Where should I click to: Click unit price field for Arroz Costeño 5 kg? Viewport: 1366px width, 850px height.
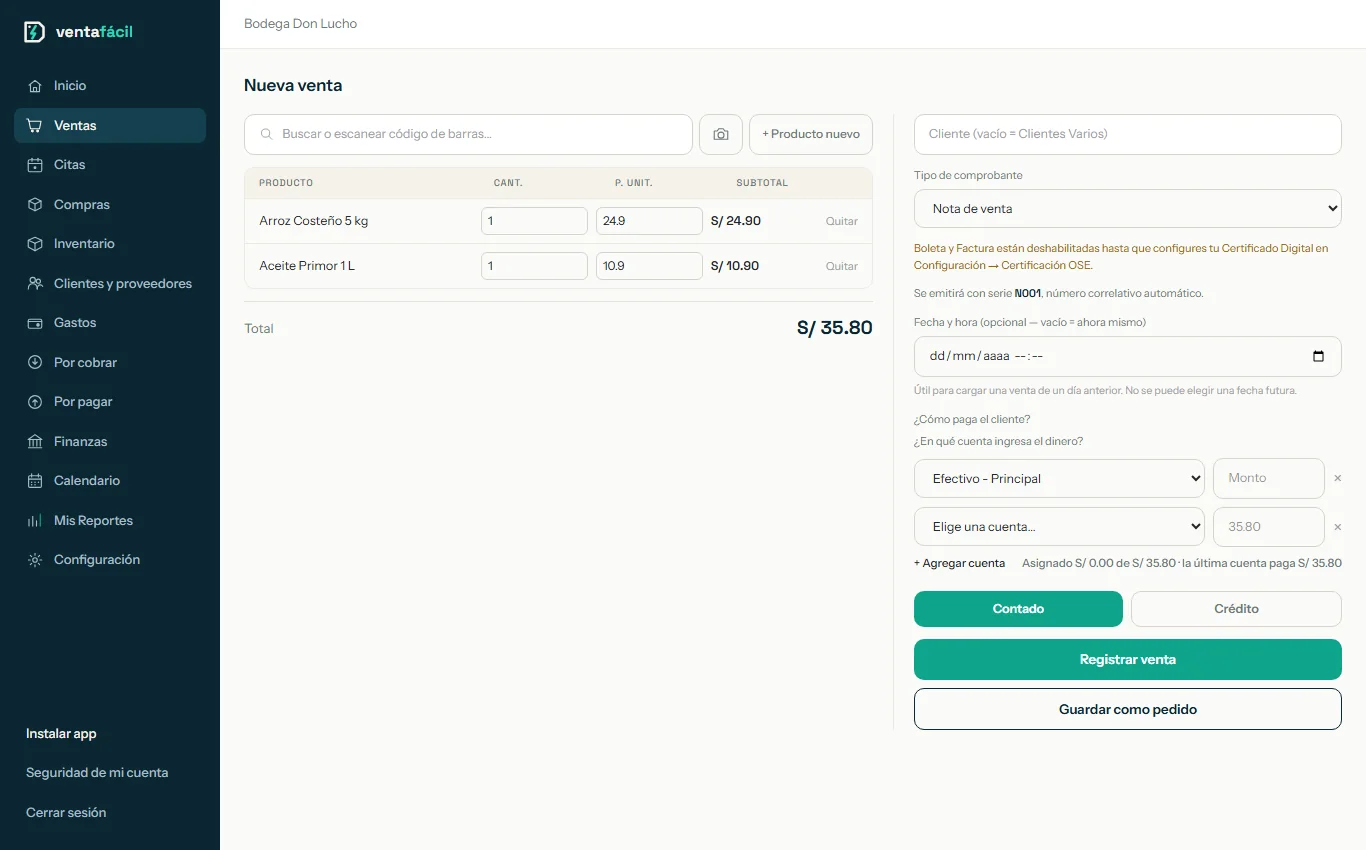pyautogui.click(x=649, y=221)
